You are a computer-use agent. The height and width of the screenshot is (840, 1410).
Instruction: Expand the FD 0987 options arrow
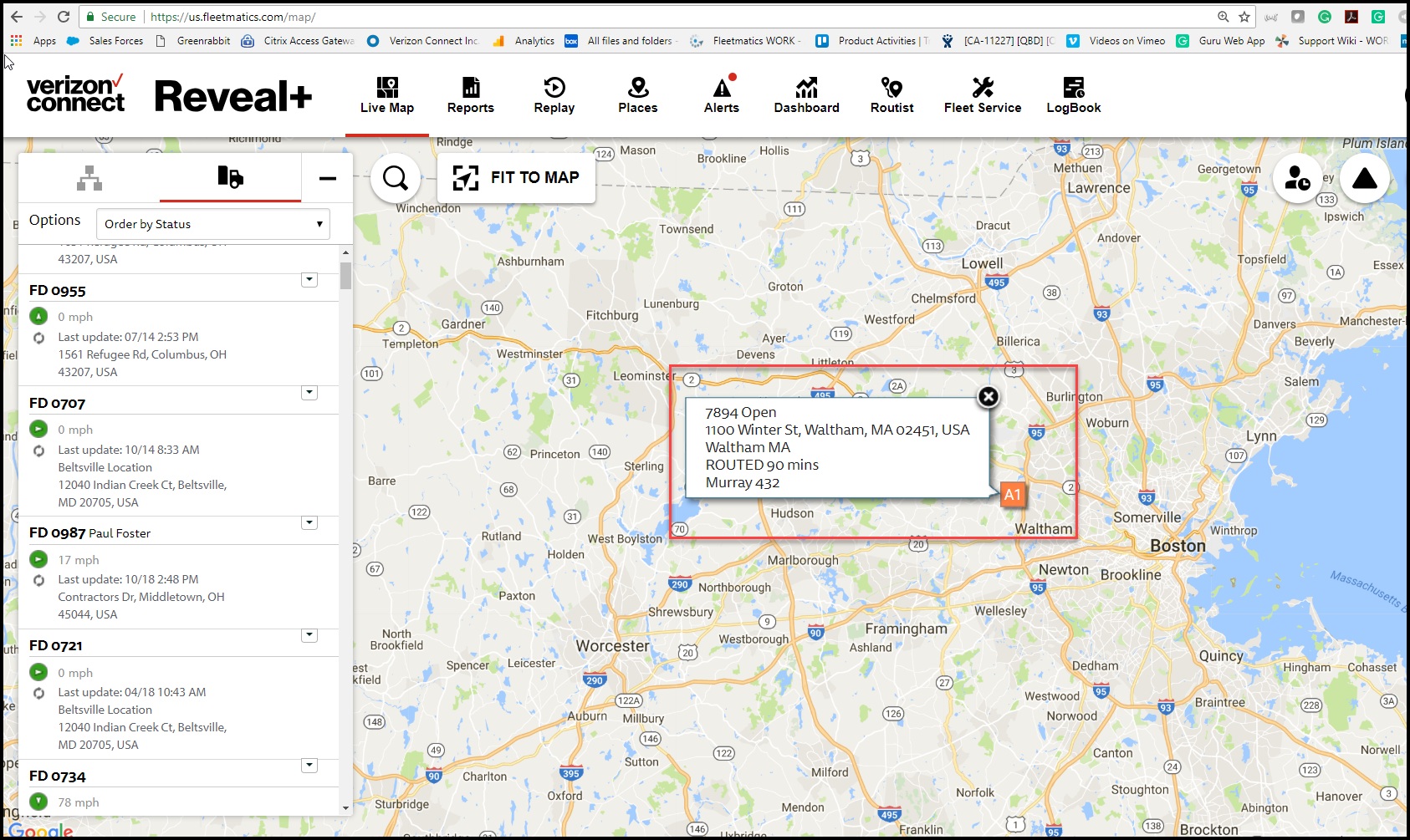[x=309, y=522]
